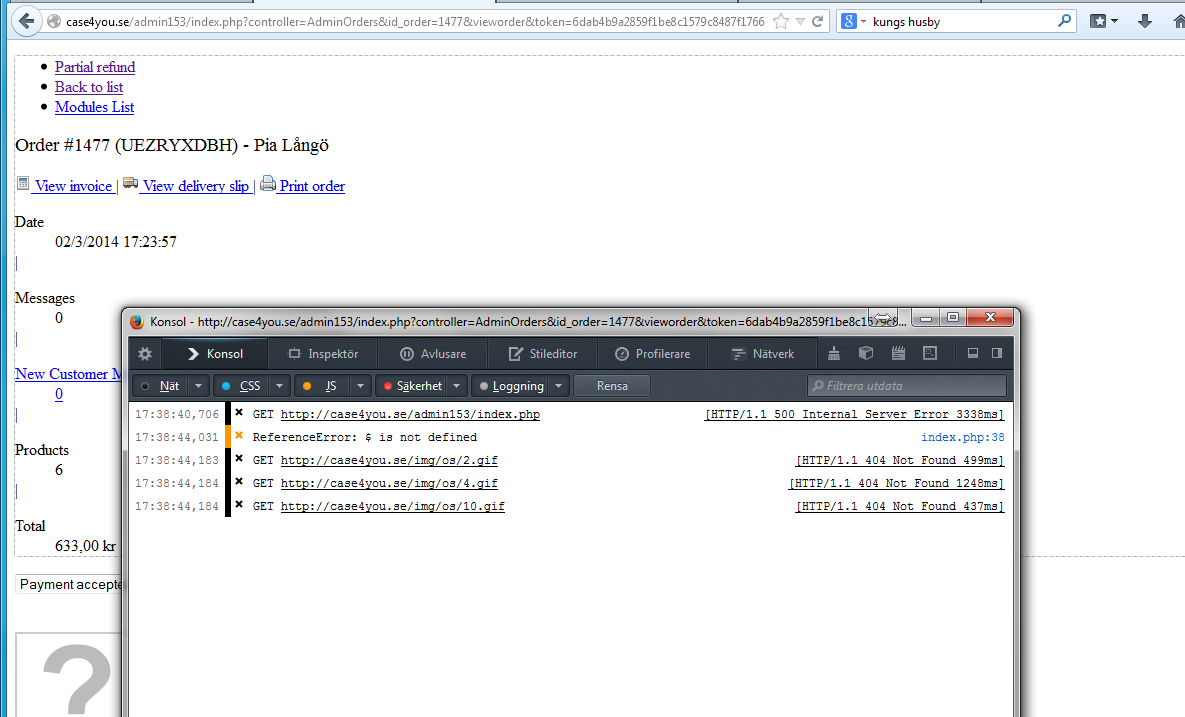Image resolution: width=1185 pixels, height=717 pixels.
Task: Reload the page with the refresh icon
Action: tap(817, 21)
